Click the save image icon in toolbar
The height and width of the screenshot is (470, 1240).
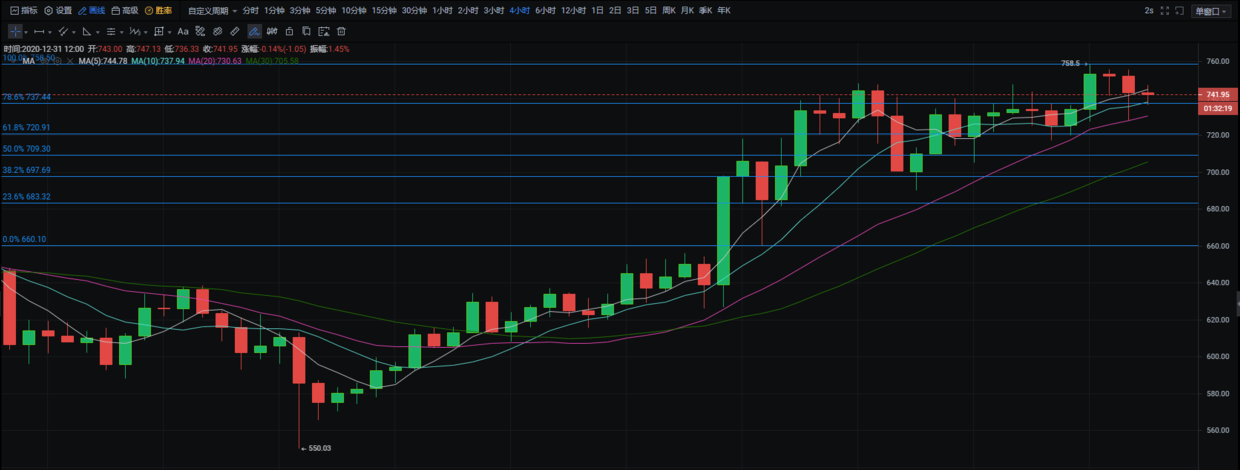tap(323, 31)
